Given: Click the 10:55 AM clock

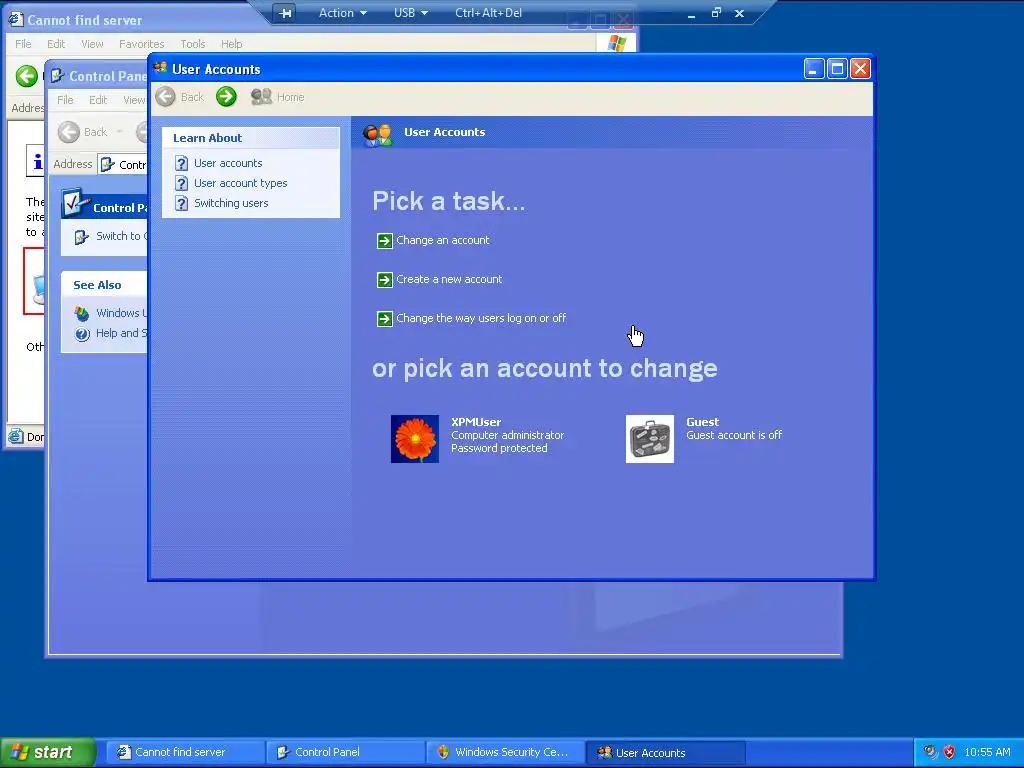Looking at the screenshot, I should 987,752.
